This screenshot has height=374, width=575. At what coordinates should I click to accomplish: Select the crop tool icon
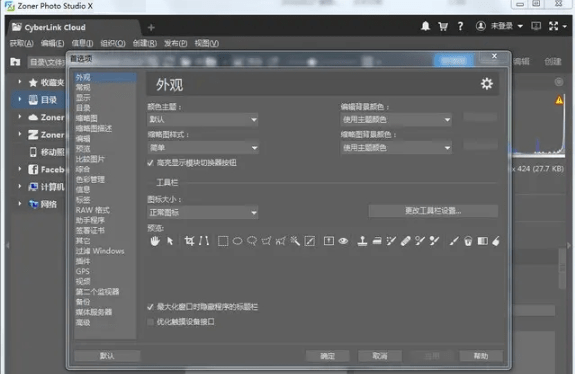189,241
